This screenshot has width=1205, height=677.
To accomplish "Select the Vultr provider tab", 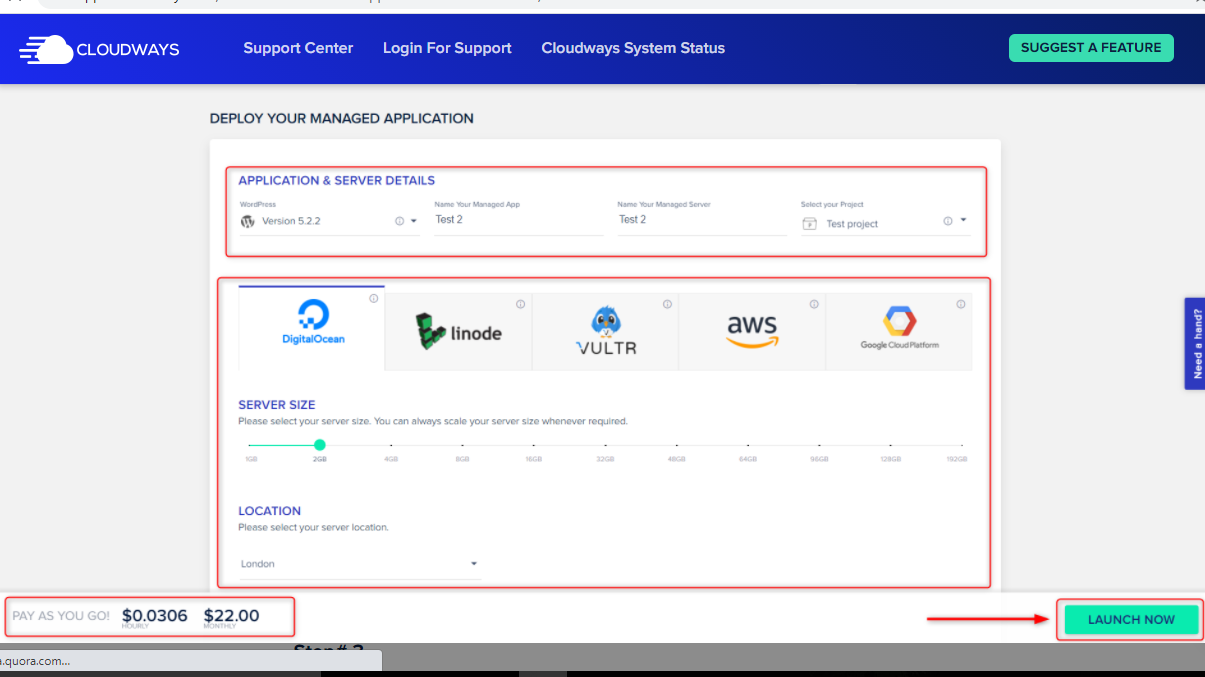I will pos(605,332).
